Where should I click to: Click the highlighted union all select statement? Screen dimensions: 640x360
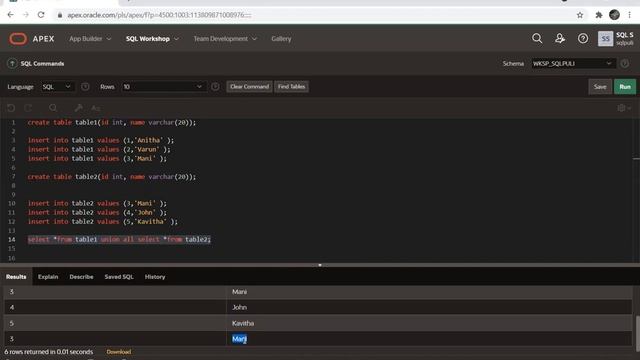tap(119, 240)
